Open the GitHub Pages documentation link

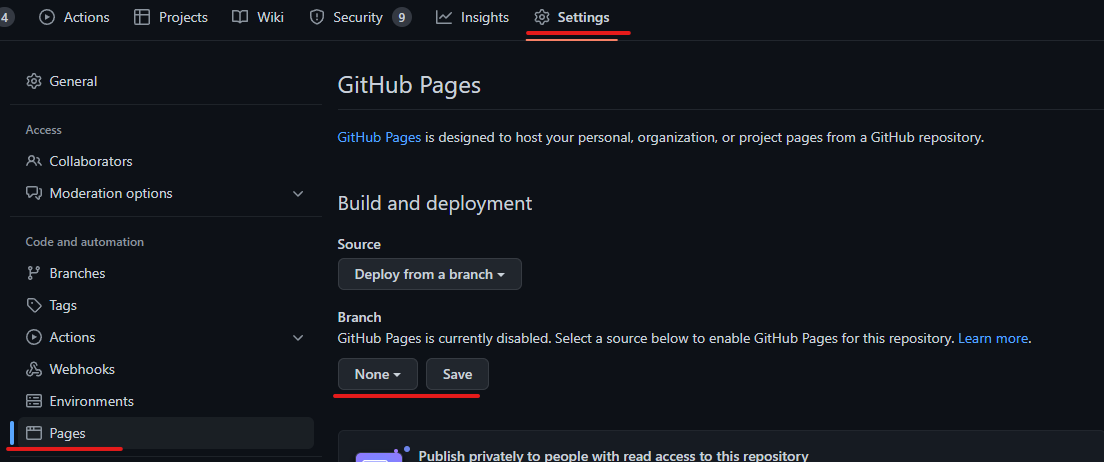(x=380, y=137)
